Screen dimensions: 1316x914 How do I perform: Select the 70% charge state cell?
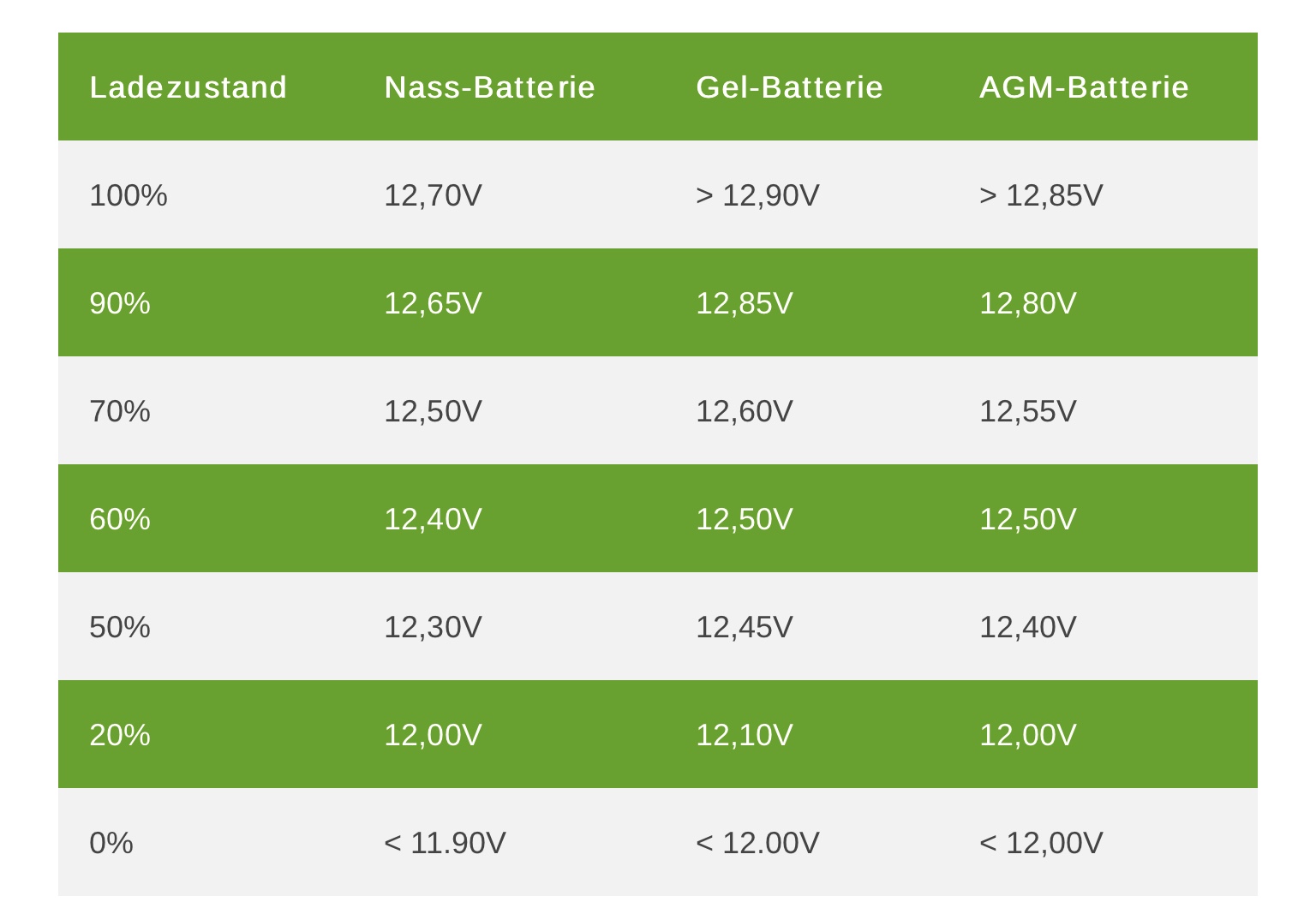pyautogui.click(x=120, y=411)
